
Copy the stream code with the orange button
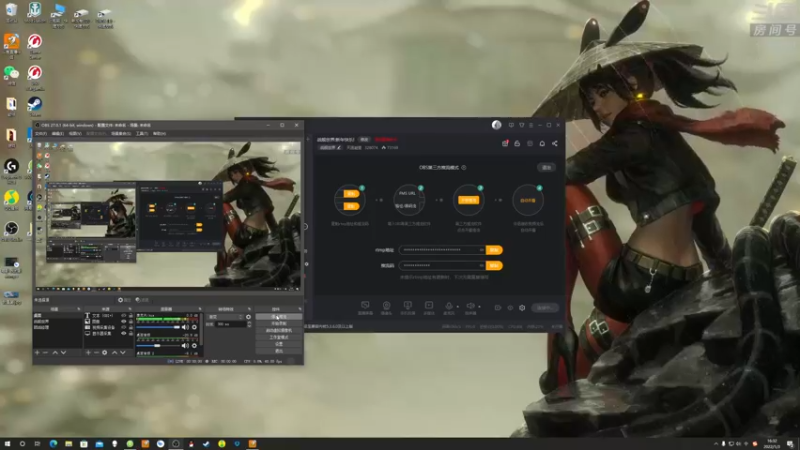point(494,265)
